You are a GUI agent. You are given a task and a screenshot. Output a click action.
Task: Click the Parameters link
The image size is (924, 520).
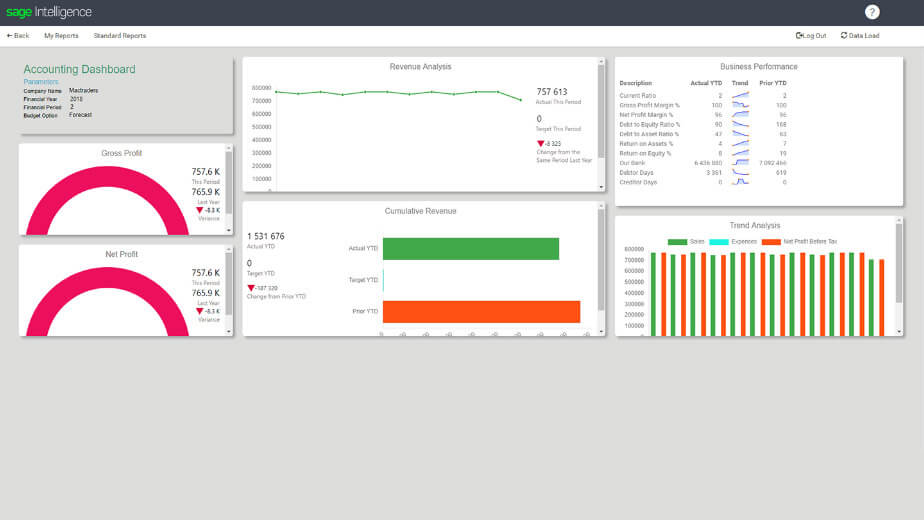(x=41, y=82)
